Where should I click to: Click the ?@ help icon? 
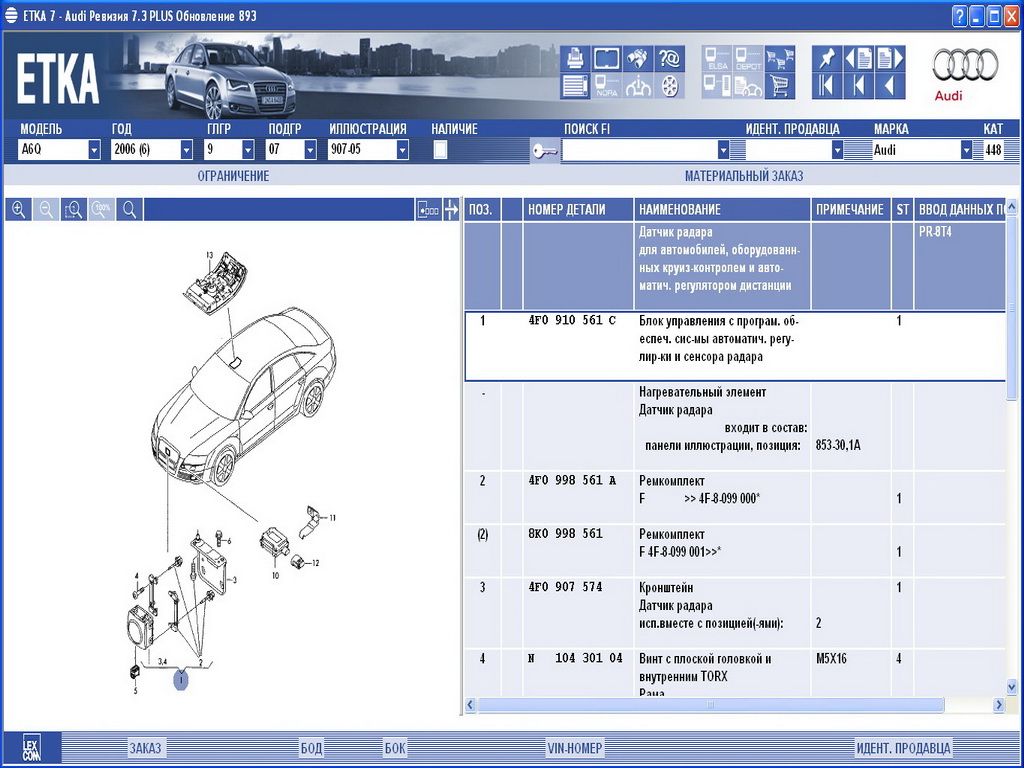tap(669, 59)
